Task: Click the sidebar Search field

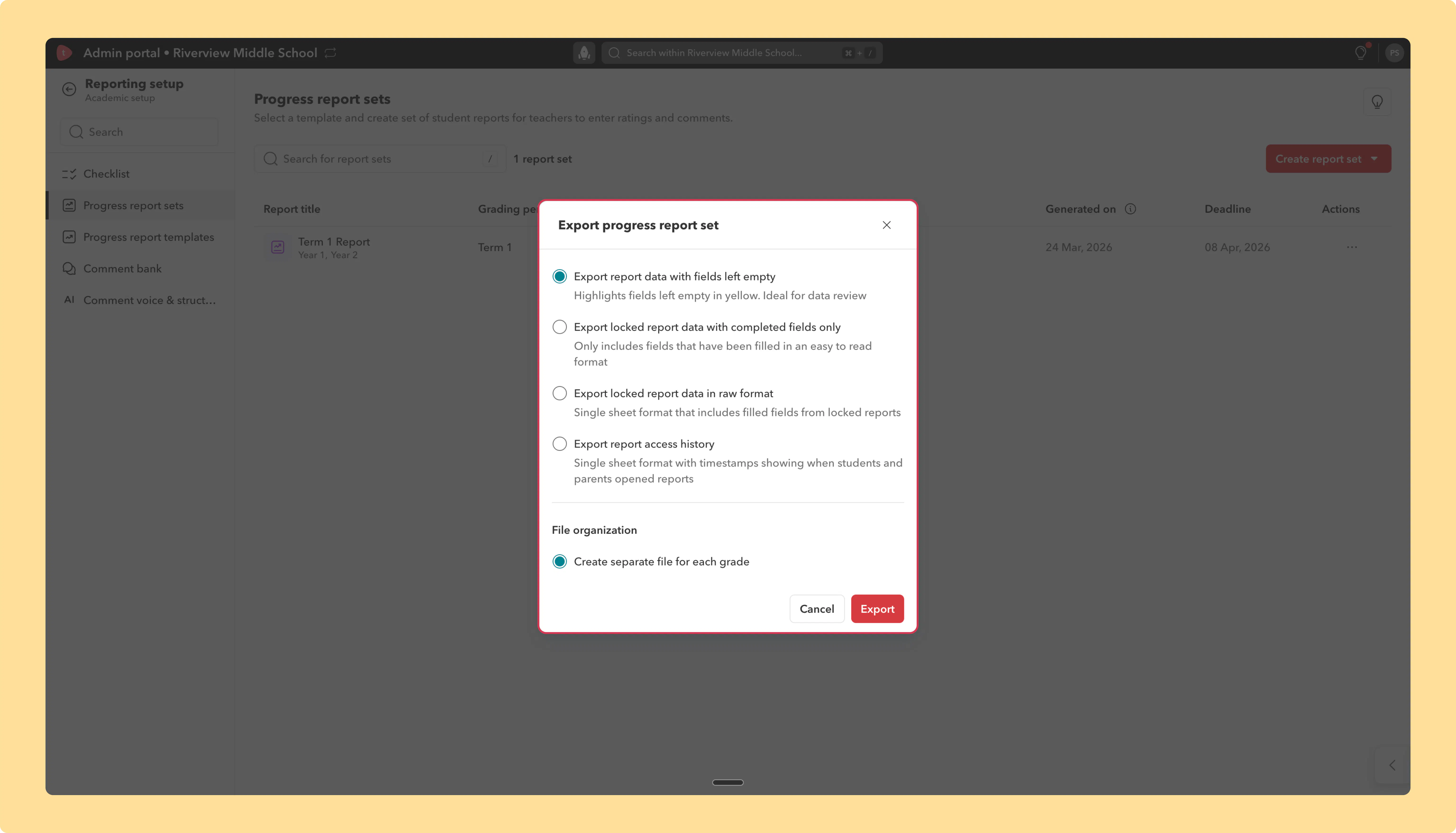Action: coord(139,132)
